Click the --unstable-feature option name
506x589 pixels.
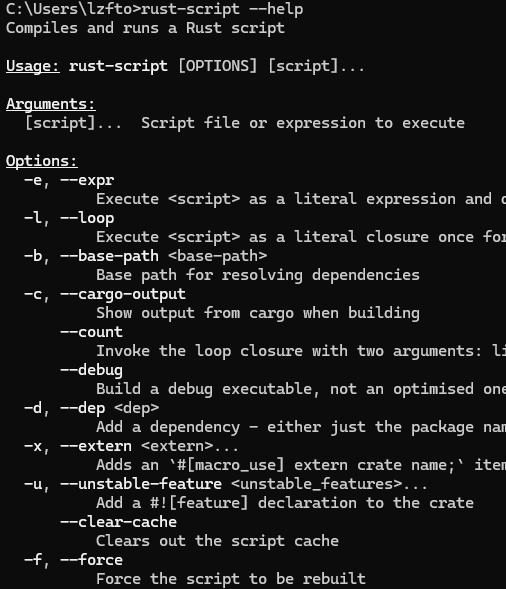pyautogui.click(x=141, y=484)
